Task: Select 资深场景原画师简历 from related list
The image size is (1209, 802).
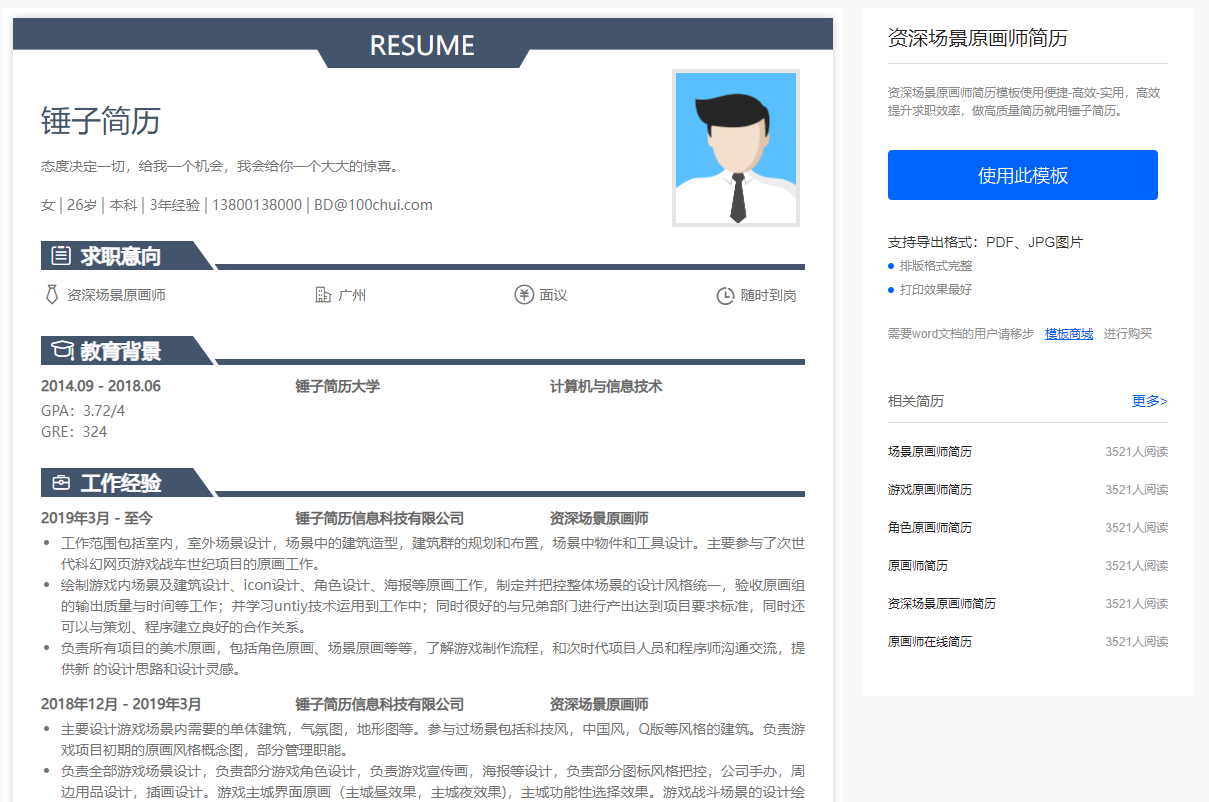Action: [x=945, y=603]
